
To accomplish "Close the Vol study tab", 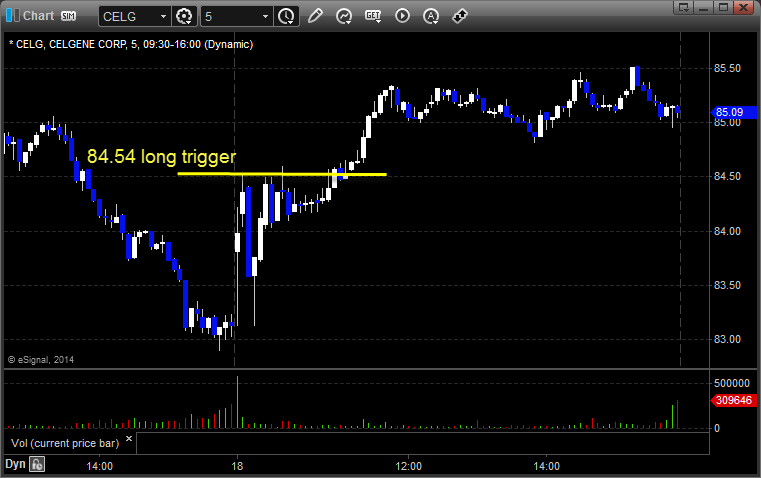I will pyautogui.click(x=129, y=439).
